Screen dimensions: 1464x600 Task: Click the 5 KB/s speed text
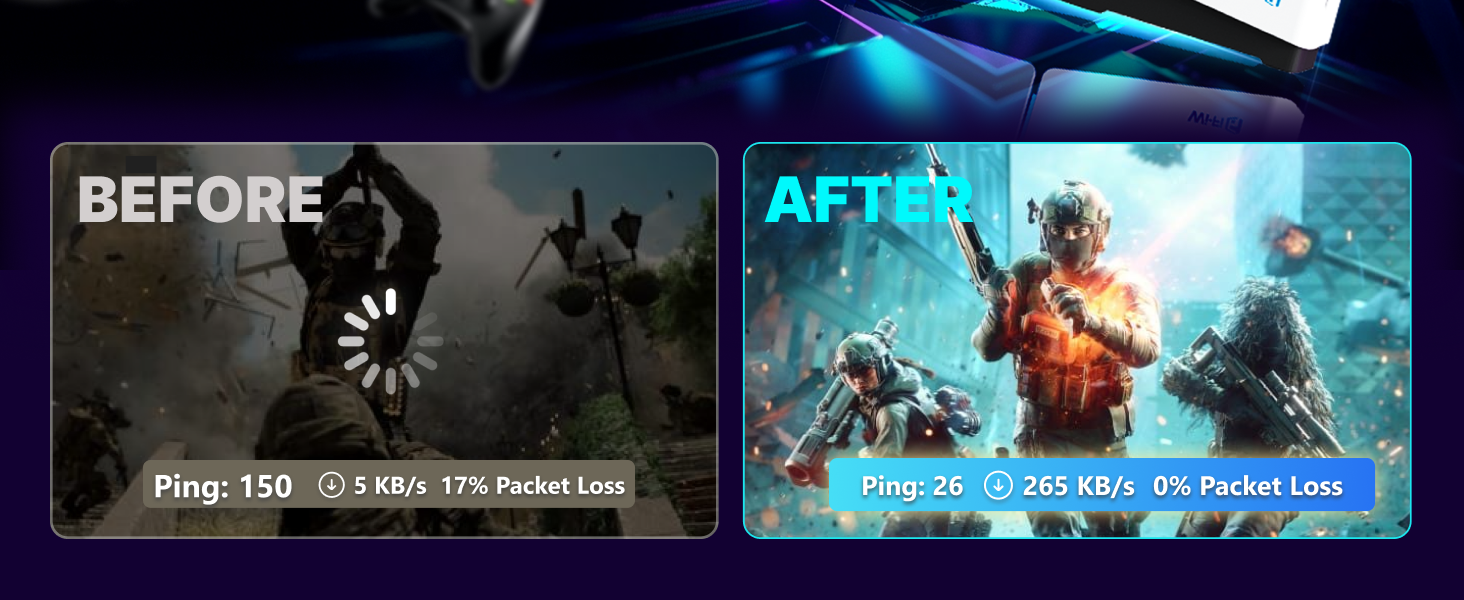pos(390,486)
